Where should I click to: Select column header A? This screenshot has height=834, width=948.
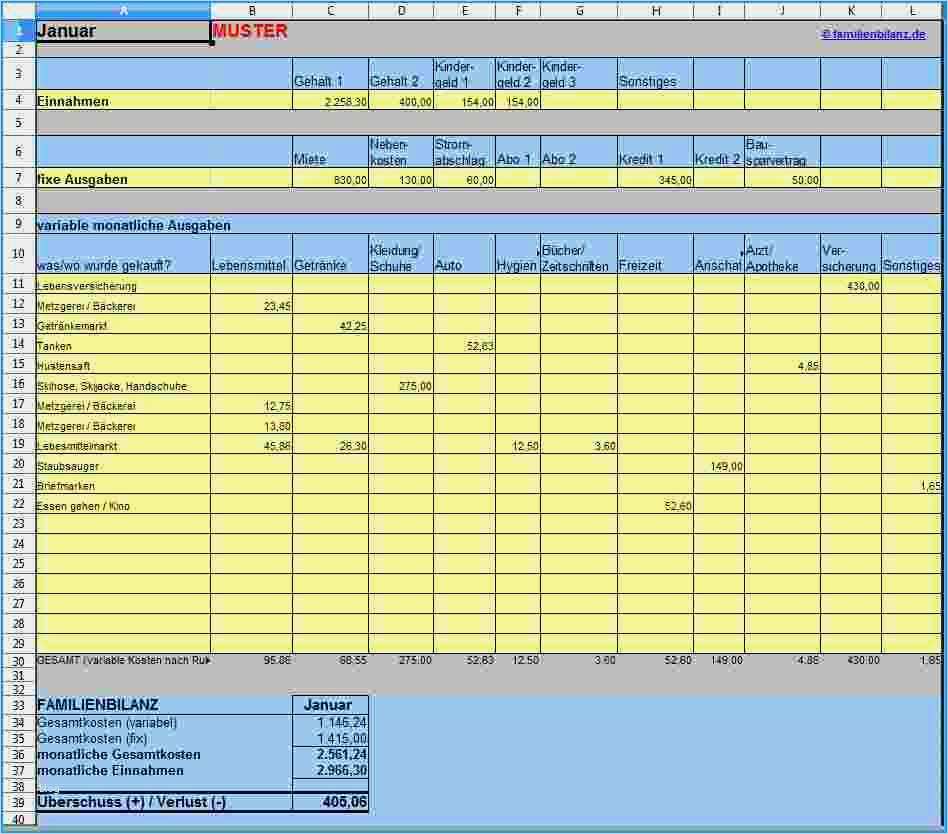(x=120, y=9)
